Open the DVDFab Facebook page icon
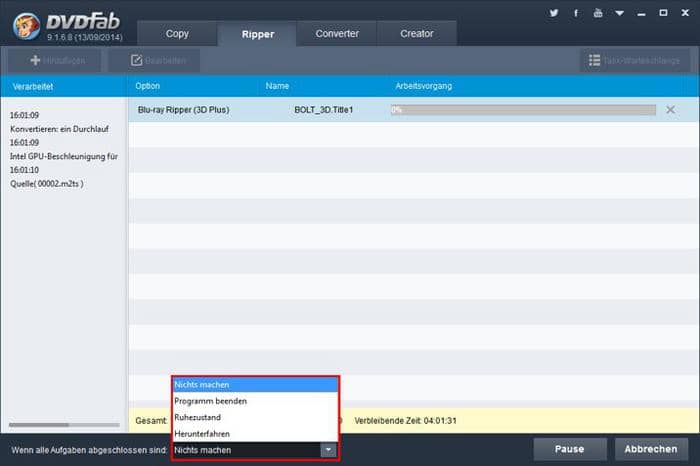 [x=576, y=13]
